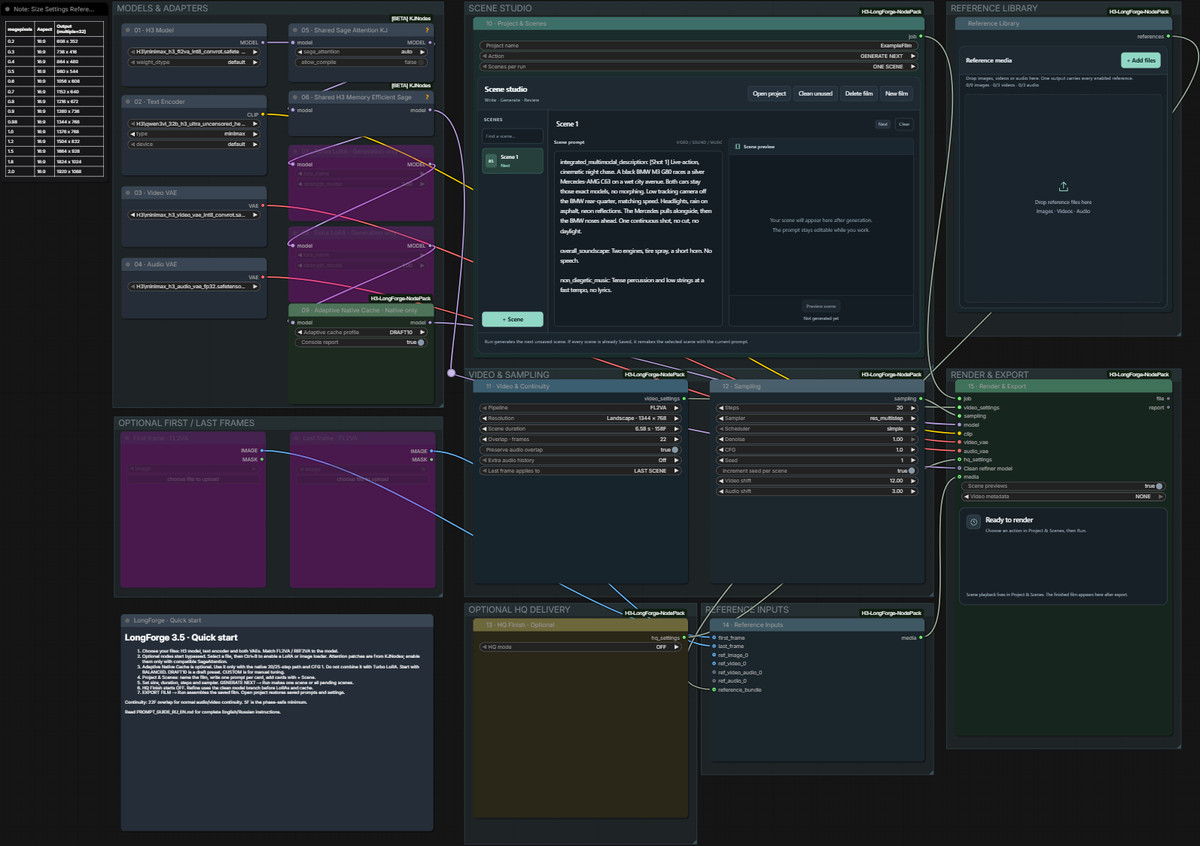Open help icon on Shared Sage Attention KJ
Screen dimensions: 1200x846
[x=427, y=31]
